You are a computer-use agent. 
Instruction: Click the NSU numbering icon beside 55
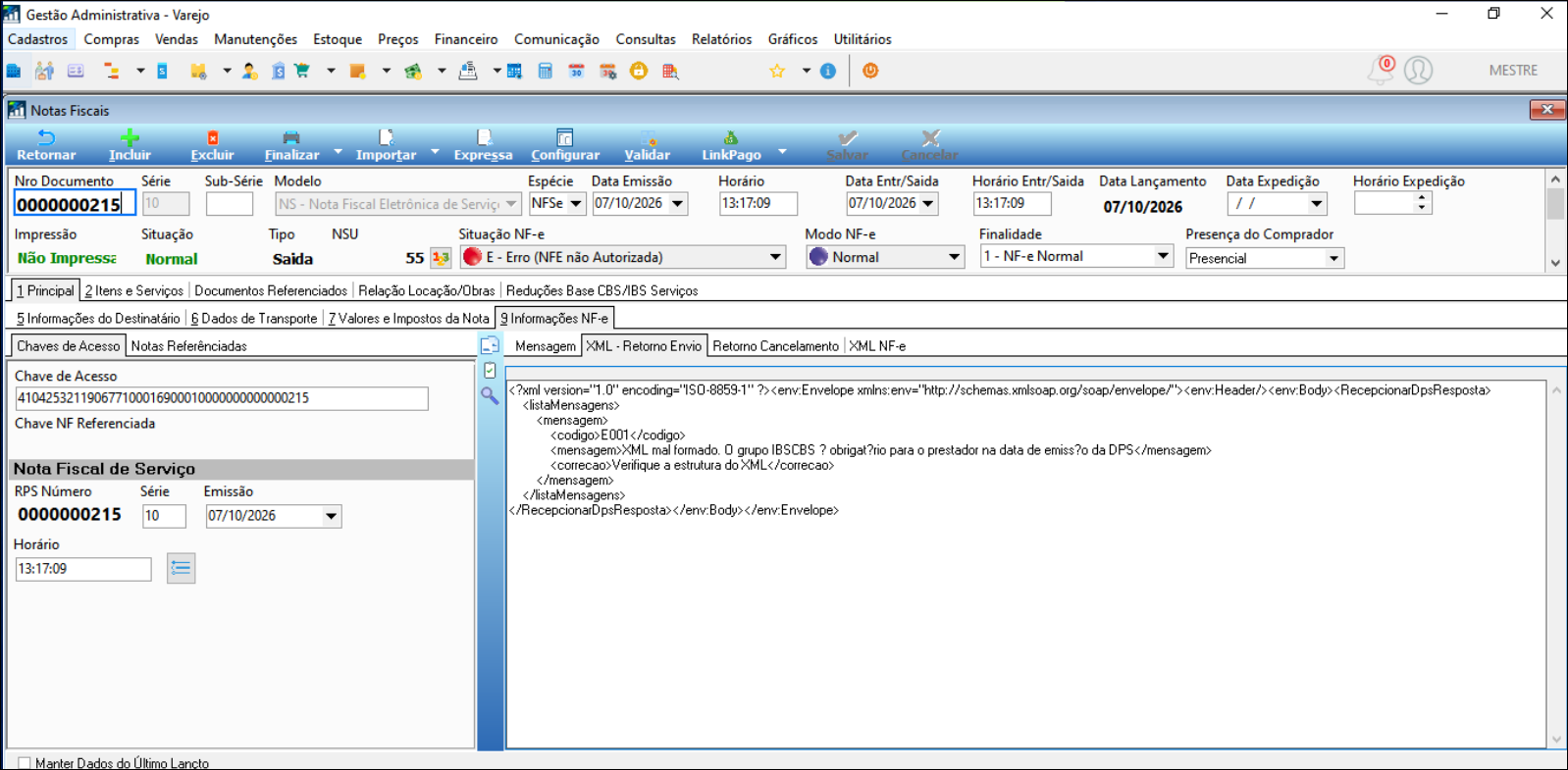pyautogui.click(x=441, y=258)
